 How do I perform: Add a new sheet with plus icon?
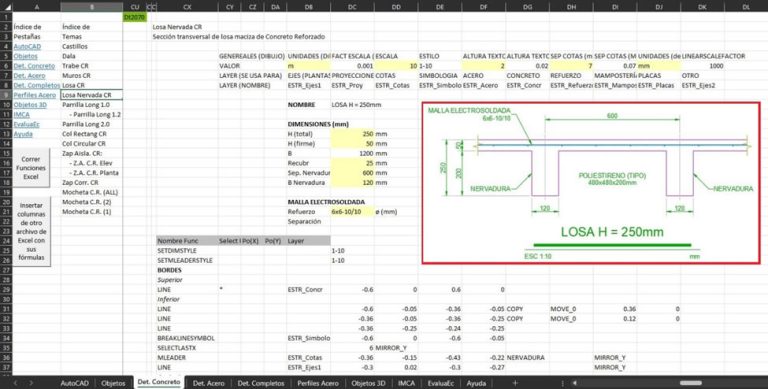click(x=514, y=383)
